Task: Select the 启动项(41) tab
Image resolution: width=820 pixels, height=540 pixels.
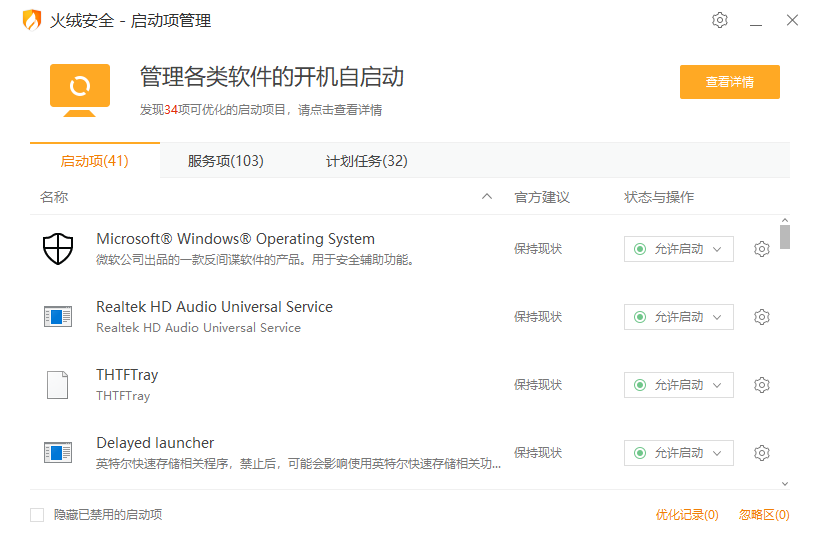Action: point(95,161)
